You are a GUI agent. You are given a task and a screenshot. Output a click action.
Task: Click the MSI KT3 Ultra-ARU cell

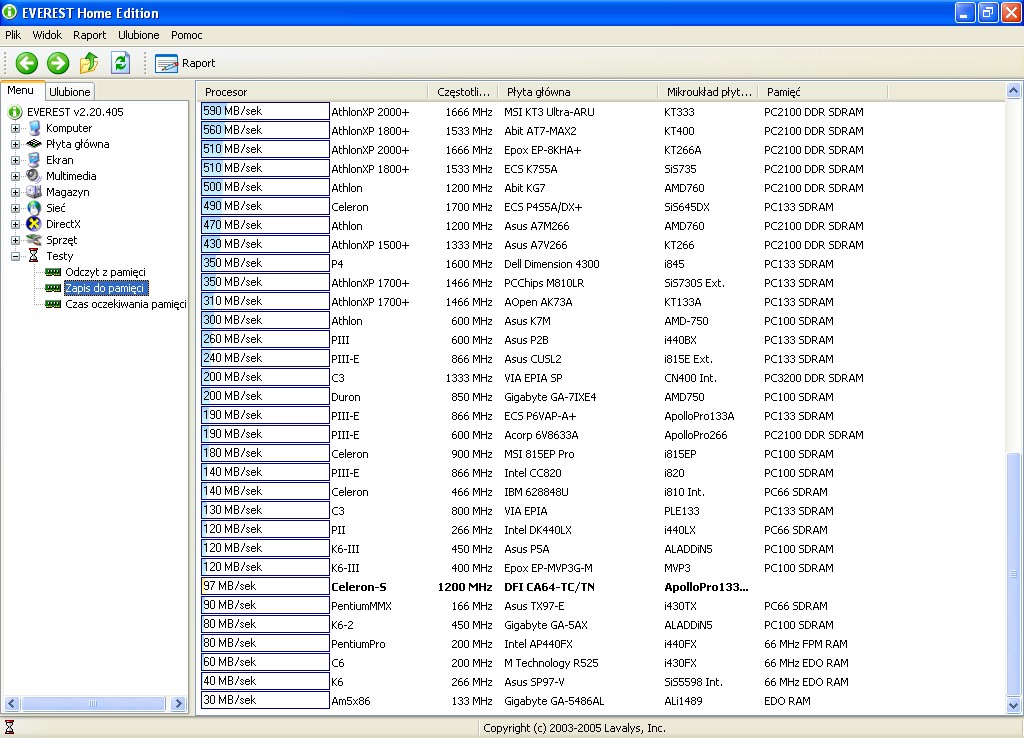(x=549, y=112)
